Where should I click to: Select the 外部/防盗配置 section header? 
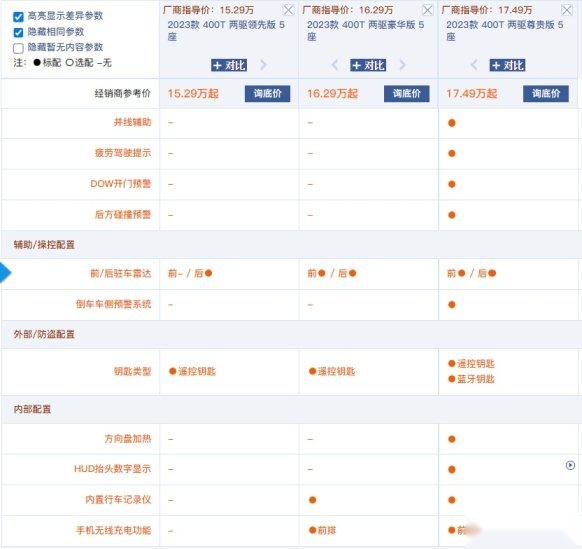44,334
